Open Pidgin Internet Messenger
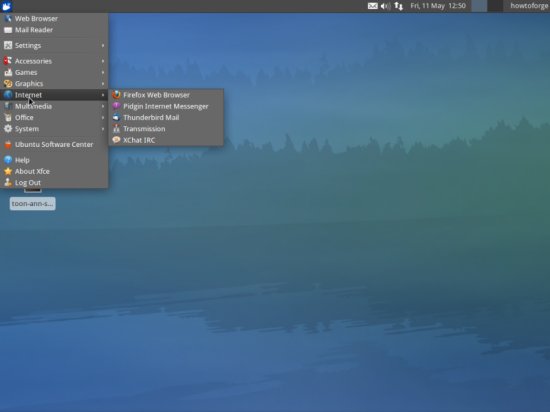 pos(166,106)
